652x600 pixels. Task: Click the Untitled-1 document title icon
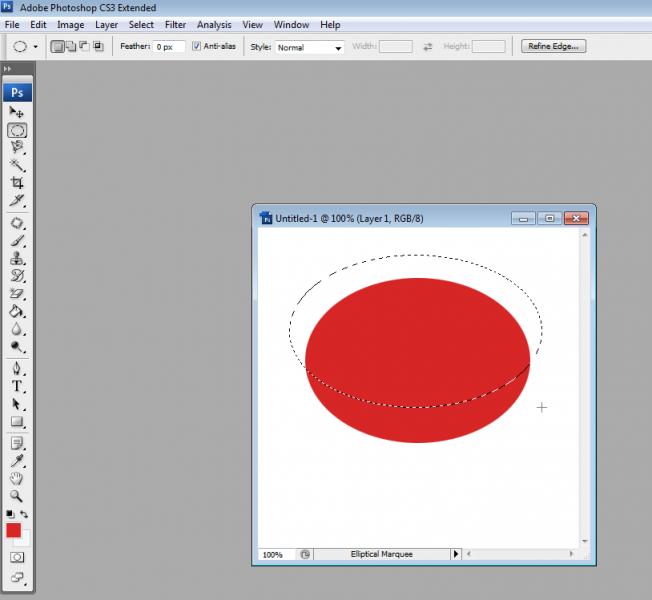coord(266,218)
